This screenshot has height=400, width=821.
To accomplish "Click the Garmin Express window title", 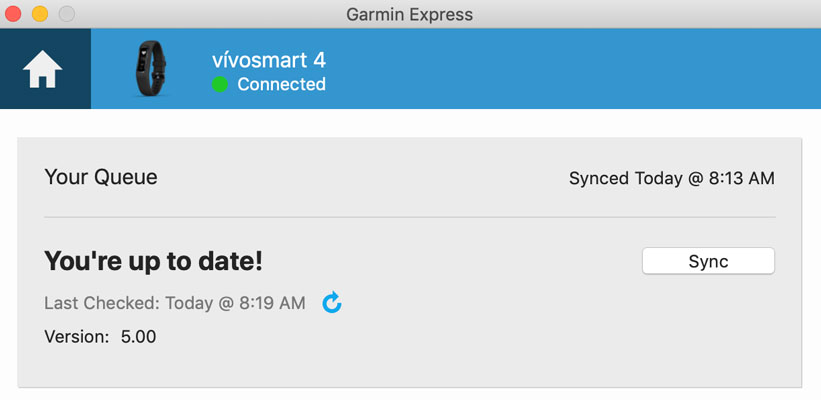I will click(409, 14).
